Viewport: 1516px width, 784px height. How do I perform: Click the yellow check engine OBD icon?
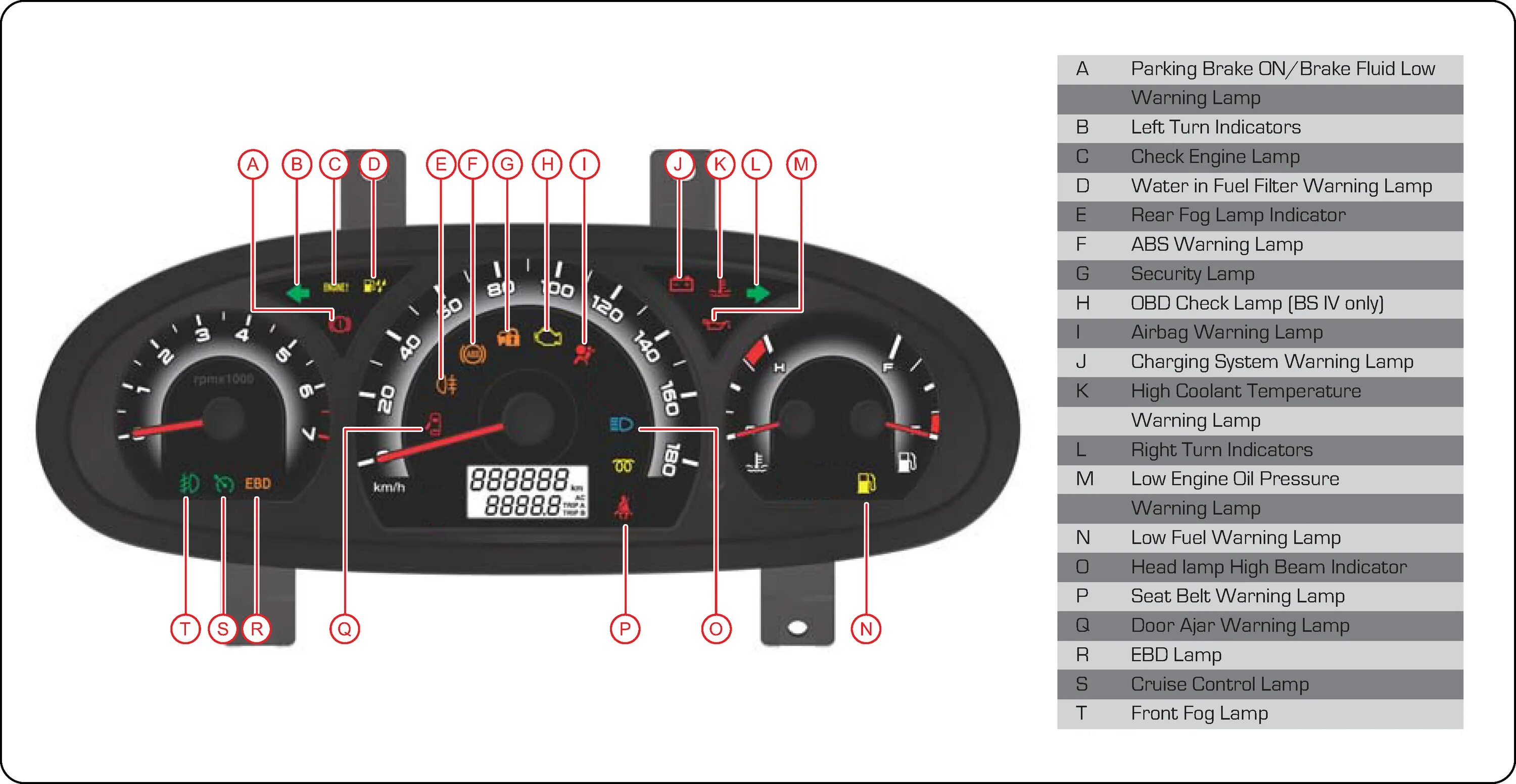point(548,337)
